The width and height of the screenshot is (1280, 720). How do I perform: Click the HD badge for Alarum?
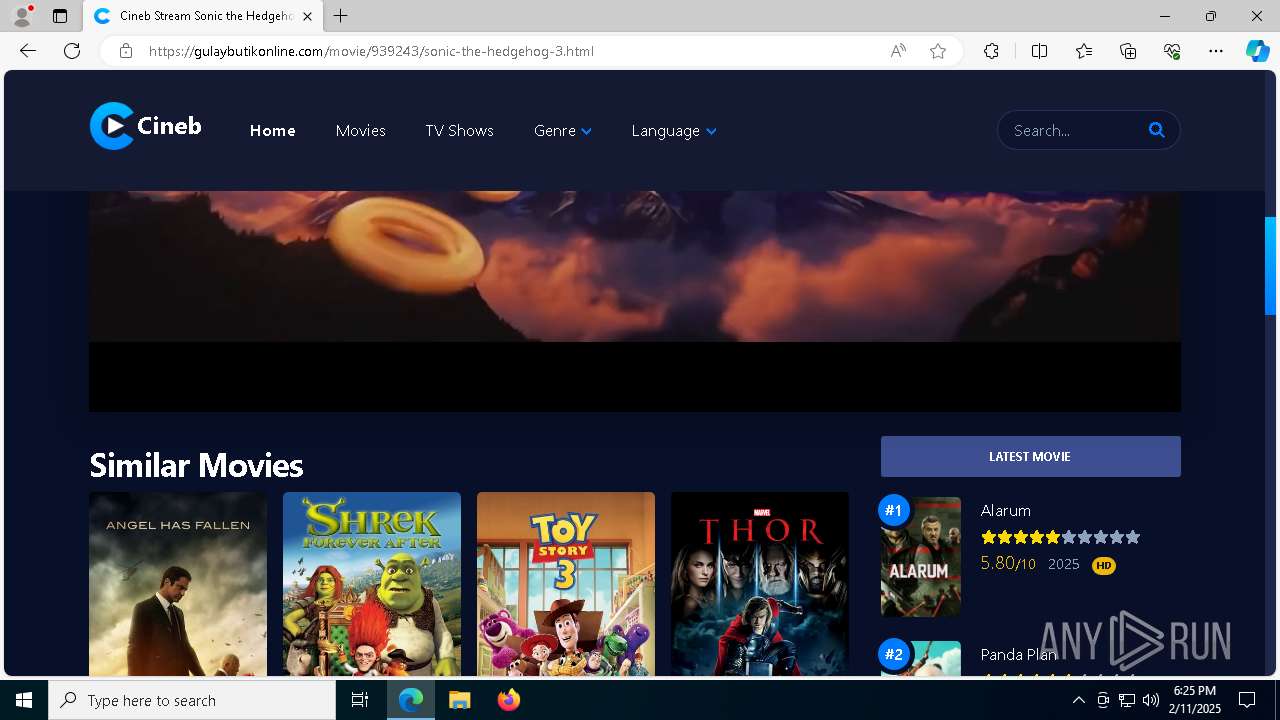coord(1104,565)
